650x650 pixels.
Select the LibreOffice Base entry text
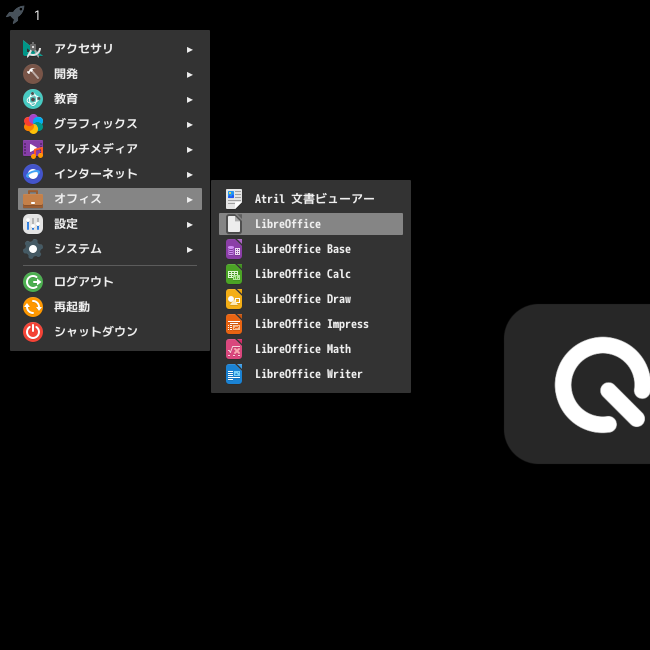[303, 249]
